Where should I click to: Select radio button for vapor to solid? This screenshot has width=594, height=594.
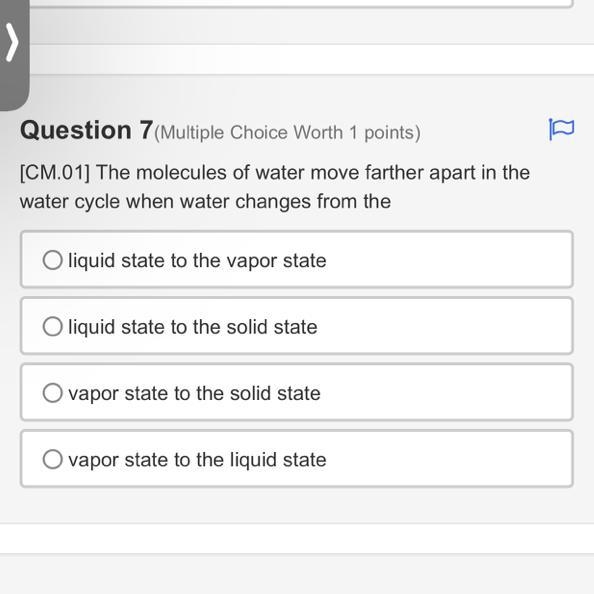tap(53, 392)
